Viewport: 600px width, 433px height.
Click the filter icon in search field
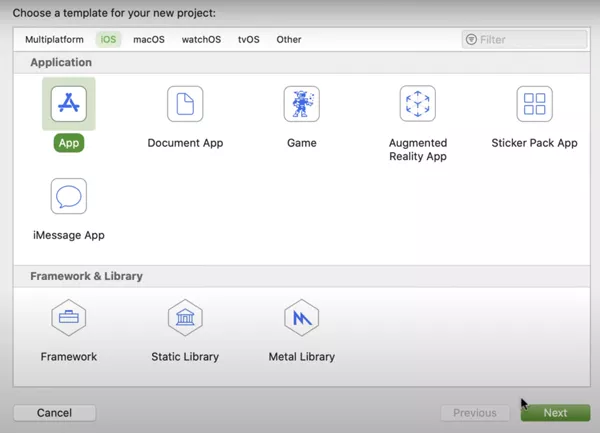coord(471,39)
